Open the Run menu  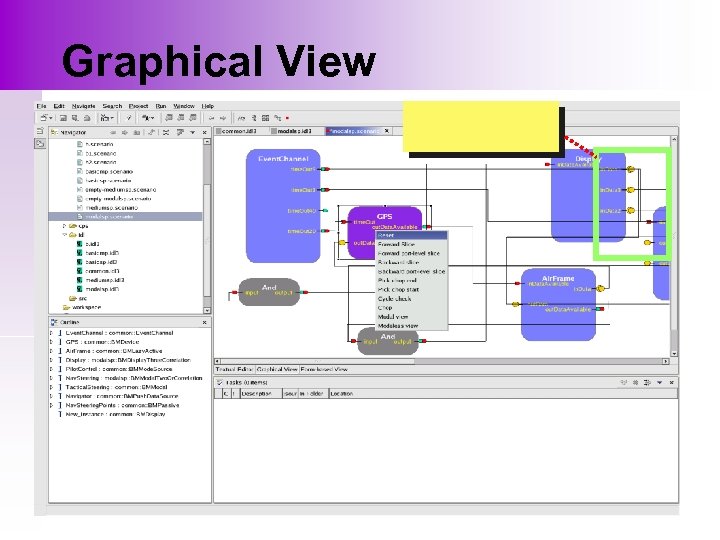pos(161,106)
